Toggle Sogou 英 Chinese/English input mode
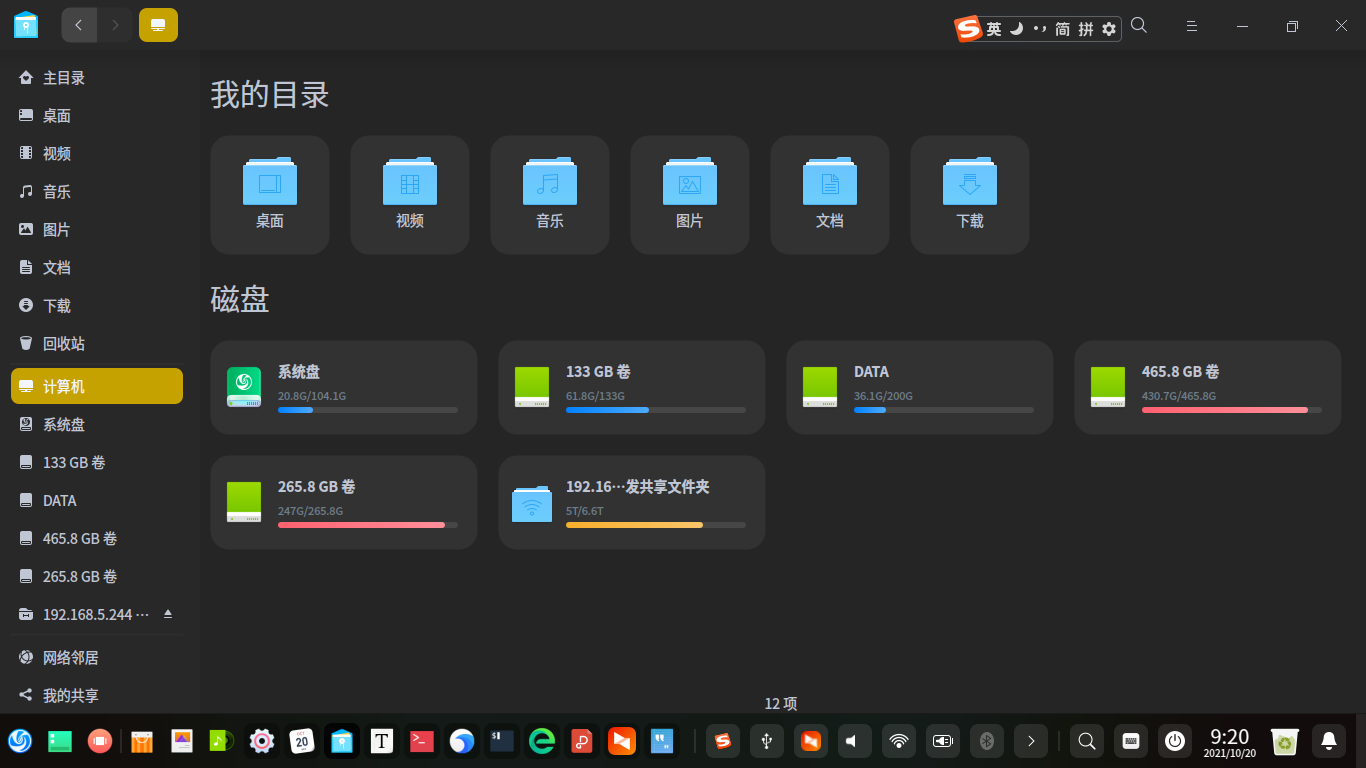Screen dimensions: 1366x768 point(993,29)
